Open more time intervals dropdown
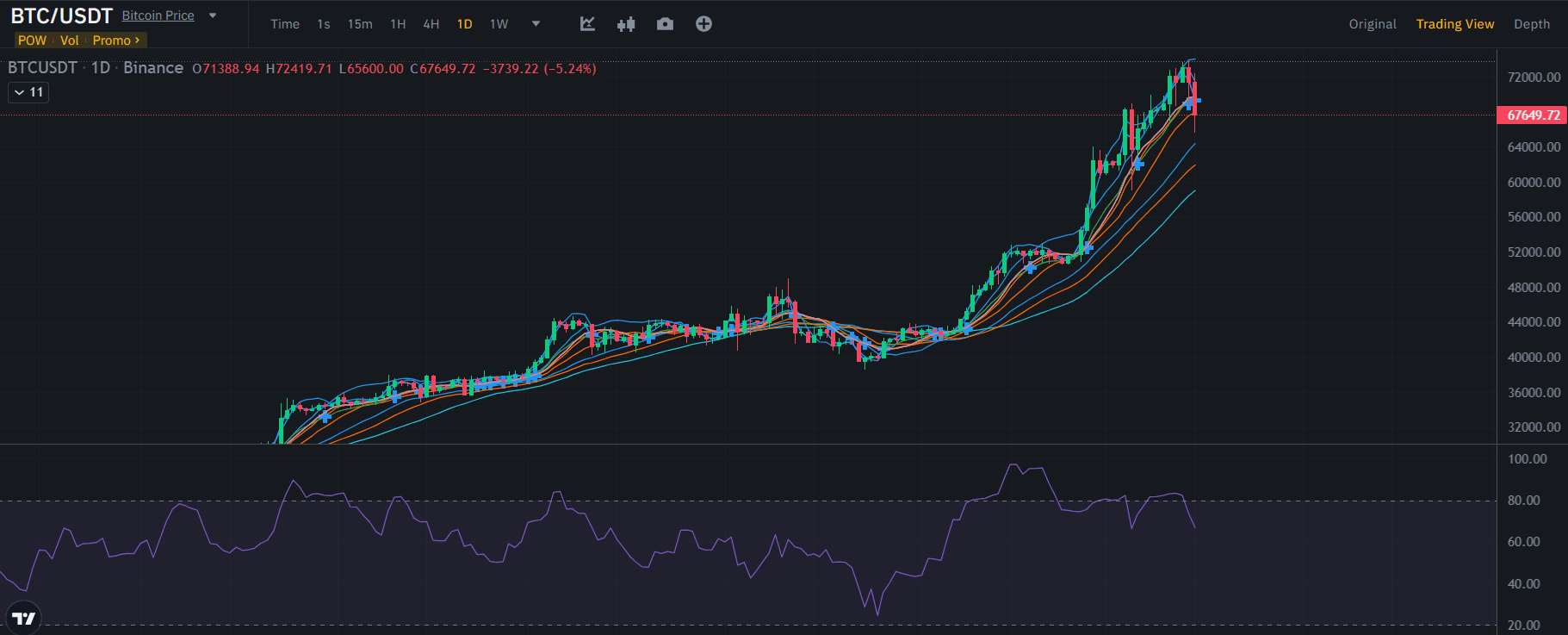This screenshot has width=1568, height=635. [x=536, y=24]
